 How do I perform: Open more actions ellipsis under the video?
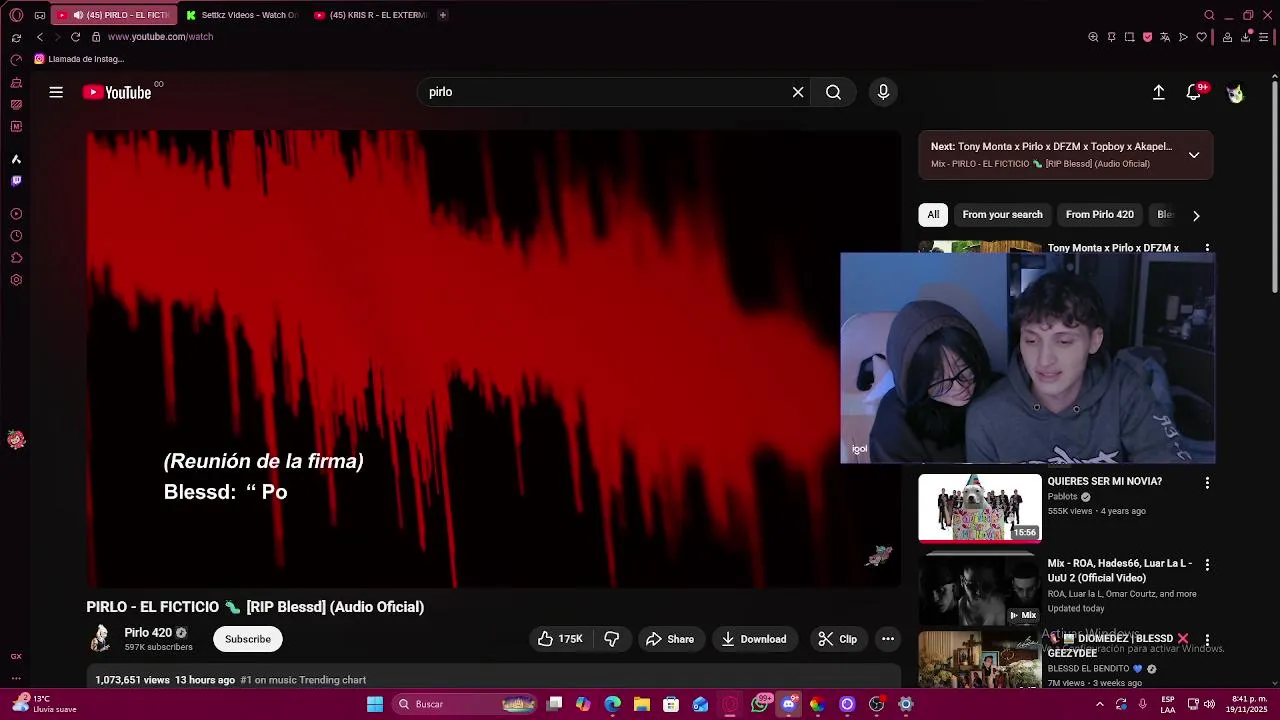click(887, 639)
